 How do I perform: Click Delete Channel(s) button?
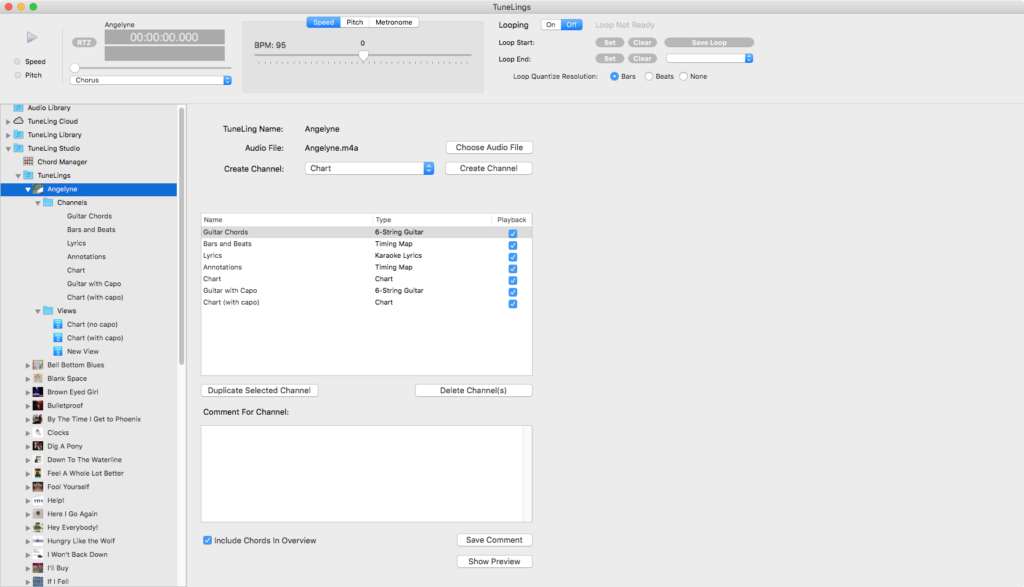(x=473, y=390)
